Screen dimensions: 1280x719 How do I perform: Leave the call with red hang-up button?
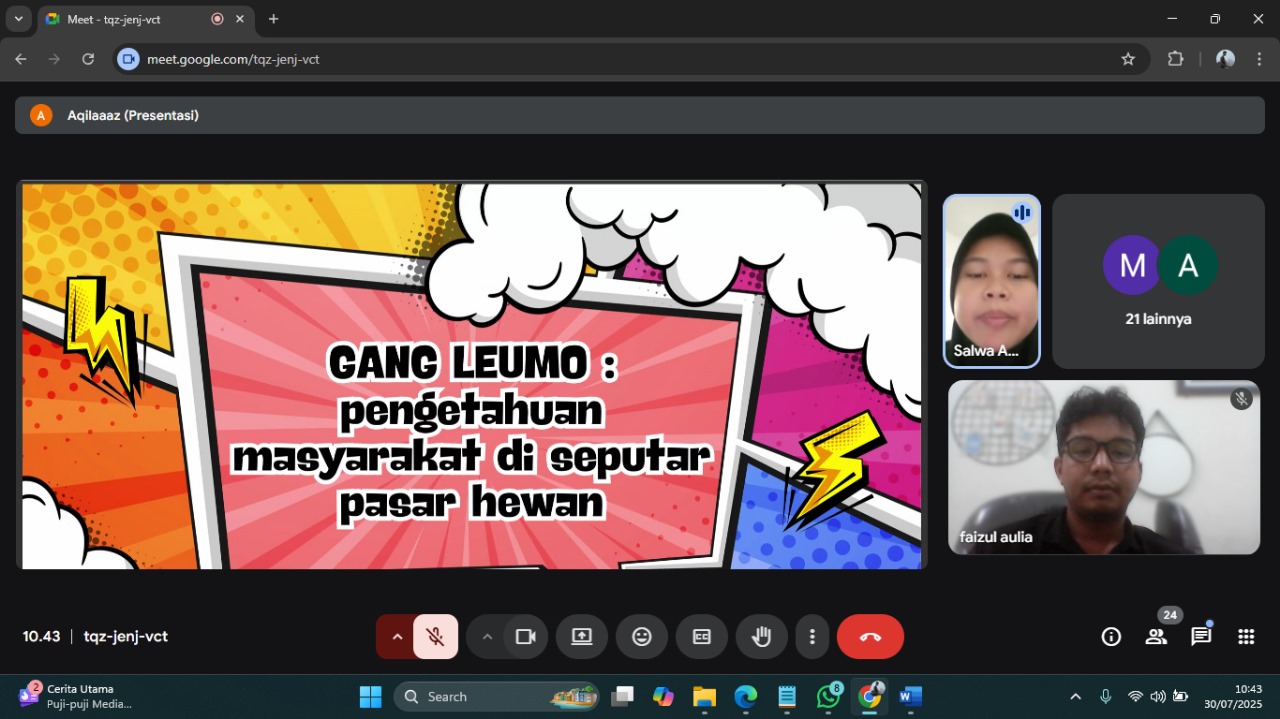point(870,637)
